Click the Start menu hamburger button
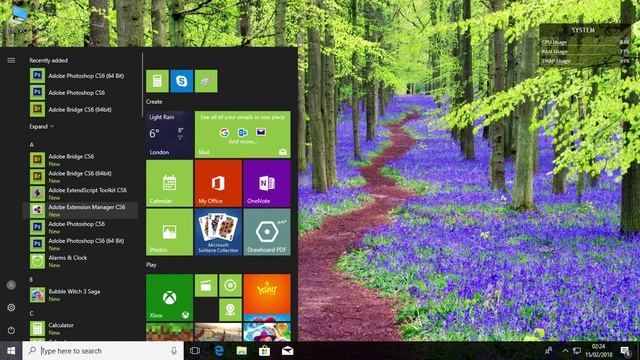The width and height of the screenshot is (640, 360). [11, 60]
